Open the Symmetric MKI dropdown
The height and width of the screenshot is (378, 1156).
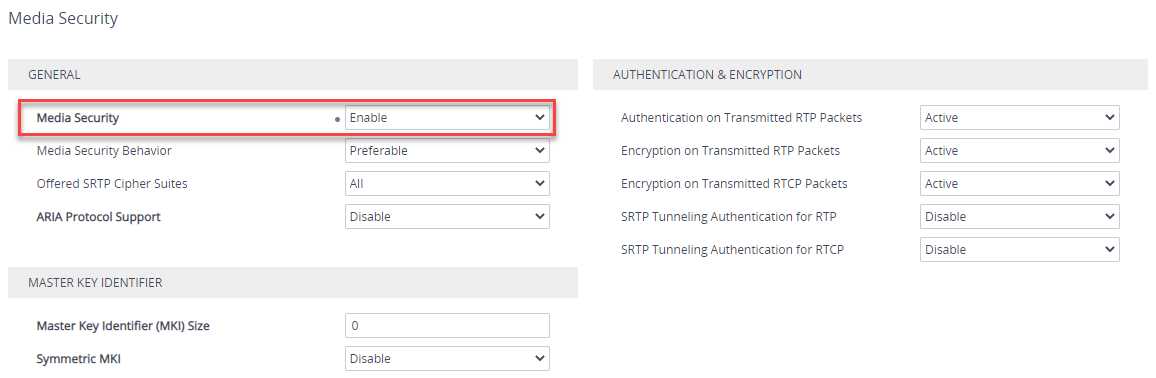[x=447, y=359]
